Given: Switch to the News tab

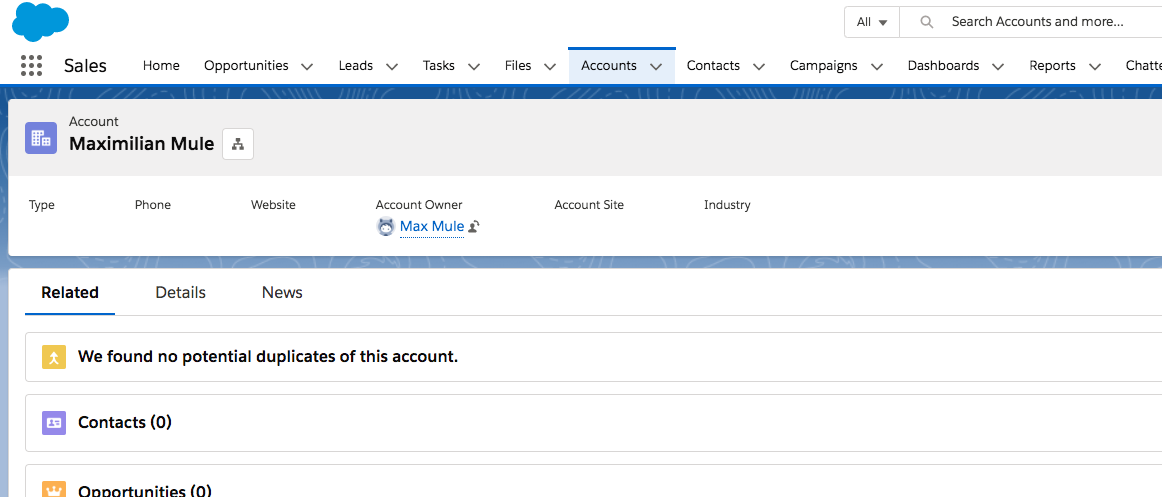Looking at the screenshot, I should click(282, 293).
